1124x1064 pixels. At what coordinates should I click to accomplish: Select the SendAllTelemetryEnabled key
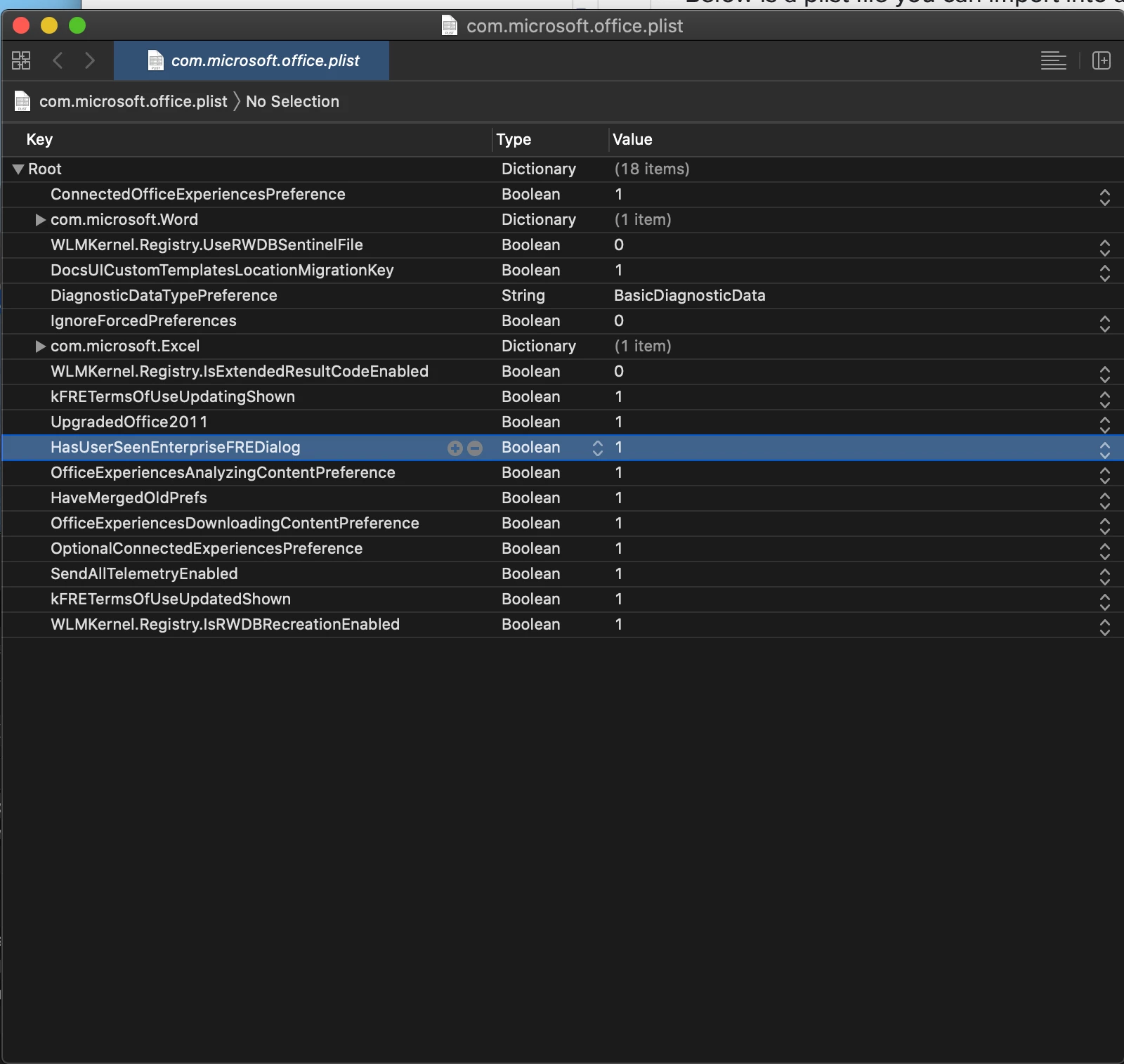(144, 574)
